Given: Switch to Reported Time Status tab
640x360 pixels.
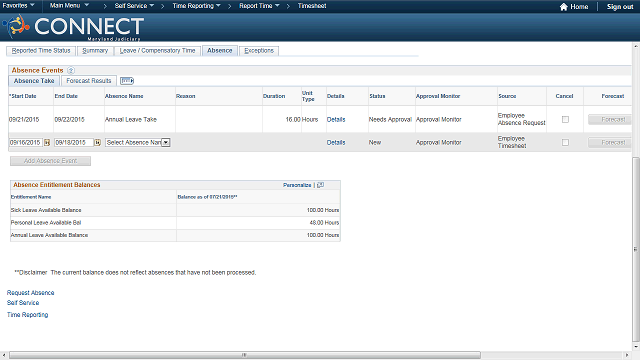Looking at the screenshot, I should [x=41, y=51].
